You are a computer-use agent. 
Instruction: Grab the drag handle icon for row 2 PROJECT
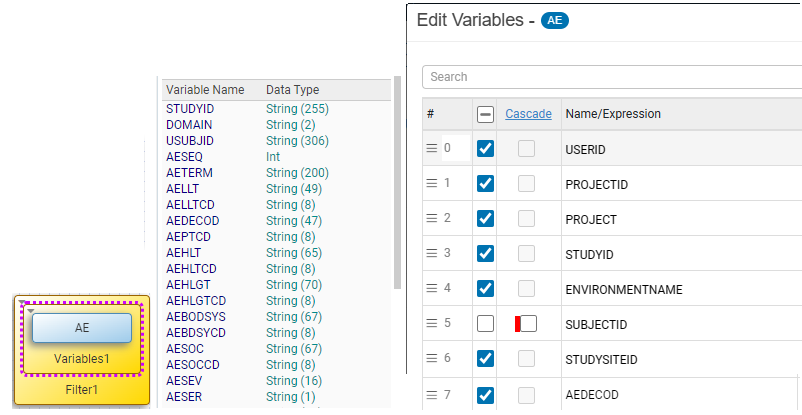[432, 219]
